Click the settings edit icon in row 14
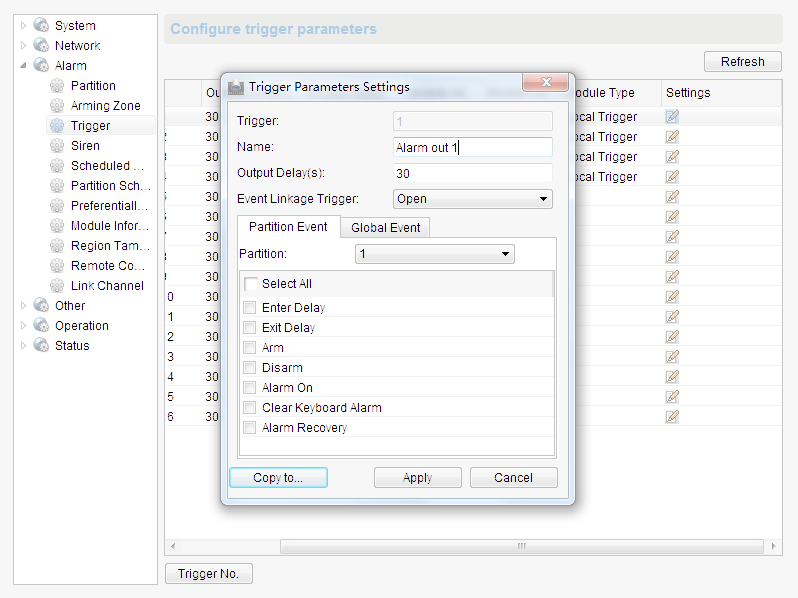This screenshot has width=798, height=598. tap(672, 377)
